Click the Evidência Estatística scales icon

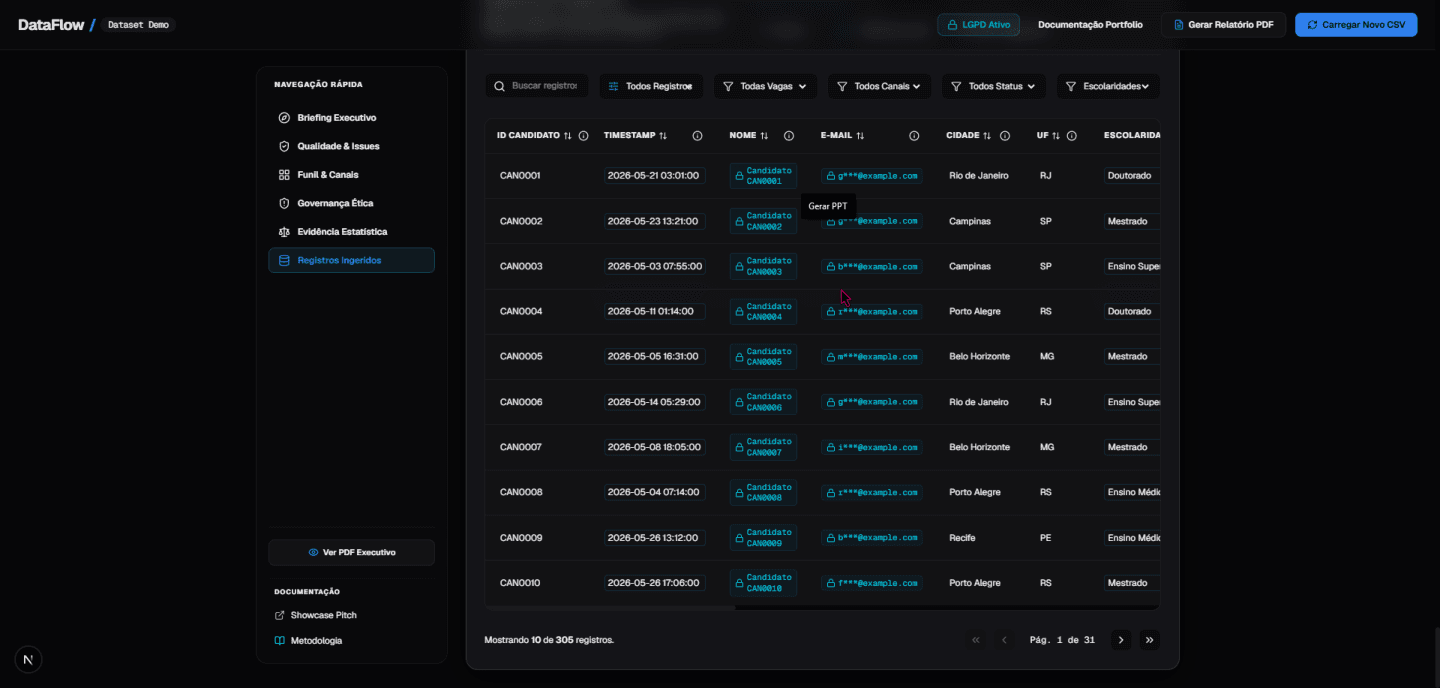coord(284,232)
